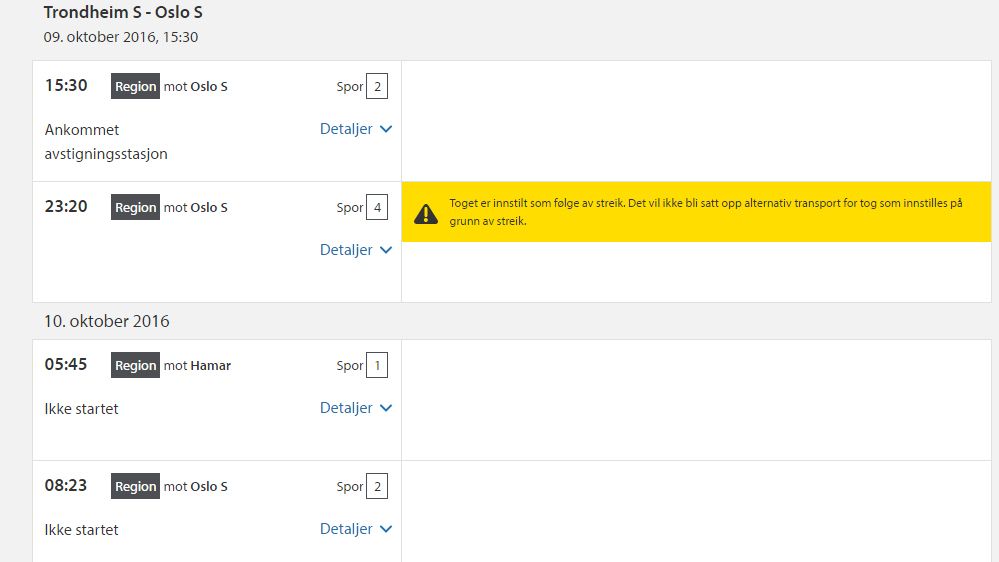999x562 pixels.
Task: Click the Region badge for 15:30 departure
Action: pos(135,87)
